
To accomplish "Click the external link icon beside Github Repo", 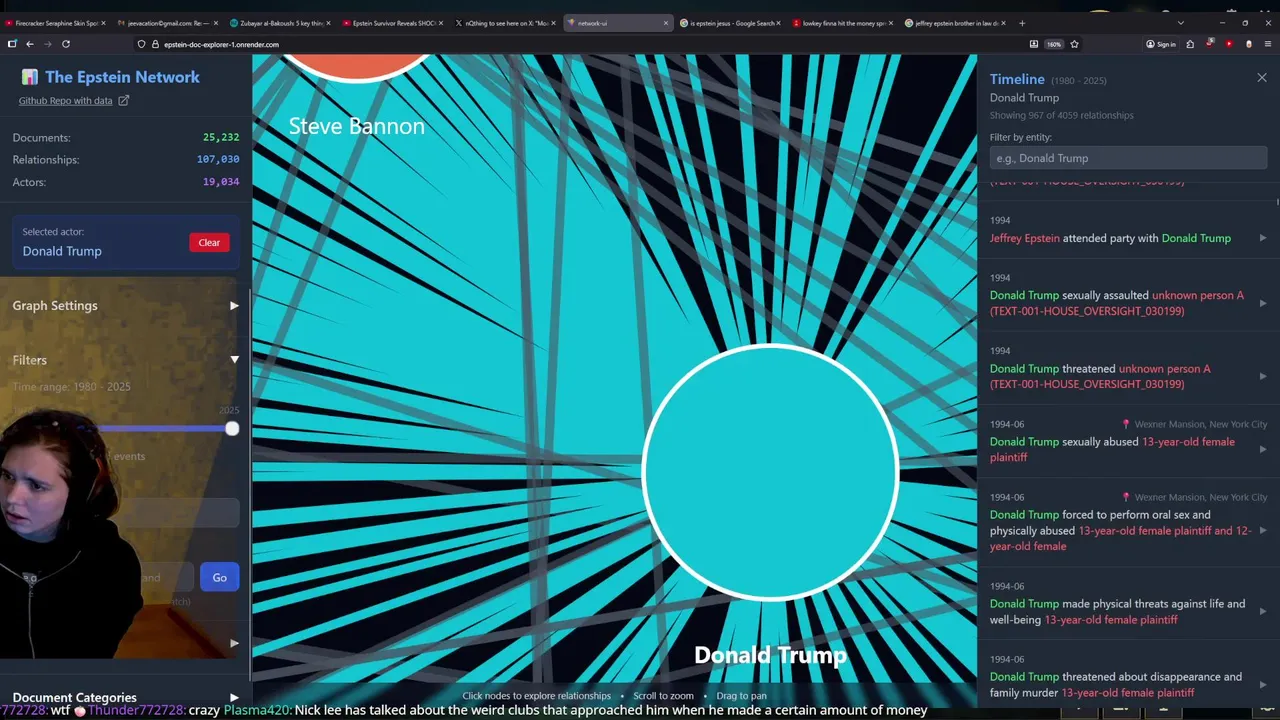I will [124, 100].
